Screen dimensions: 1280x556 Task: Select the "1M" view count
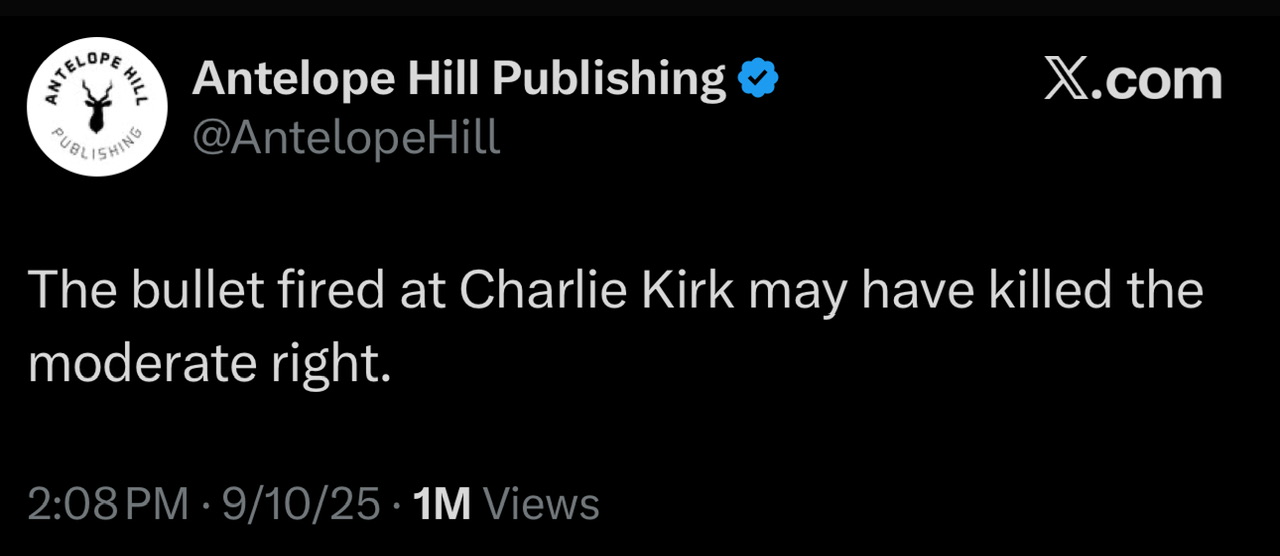(x=441, y=505)
